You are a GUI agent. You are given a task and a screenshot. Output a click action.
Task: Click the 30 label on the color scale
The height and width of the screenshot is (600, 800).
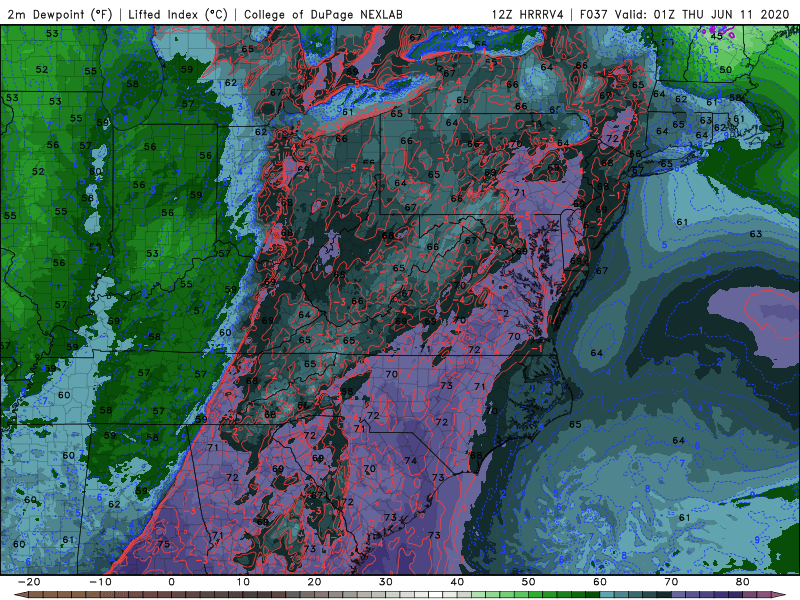click(x=386, y=582)
